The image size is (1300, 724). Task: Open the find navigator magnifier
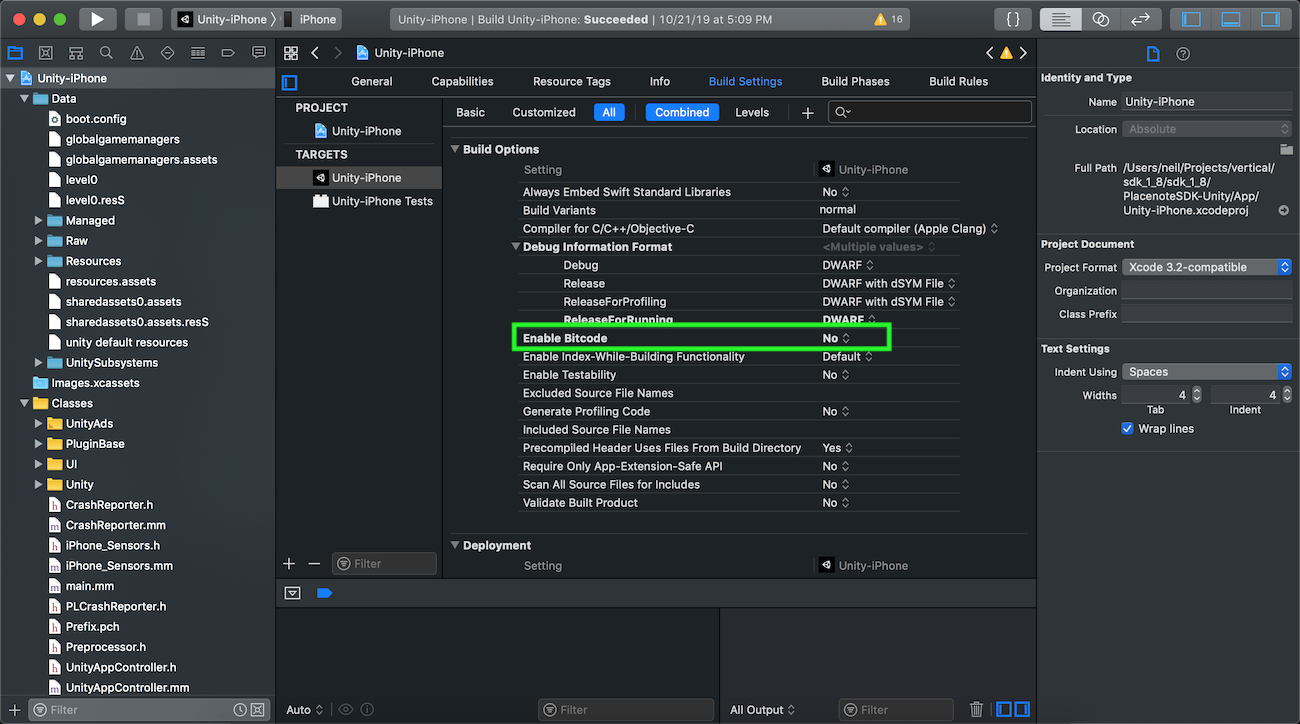[106, 53]
